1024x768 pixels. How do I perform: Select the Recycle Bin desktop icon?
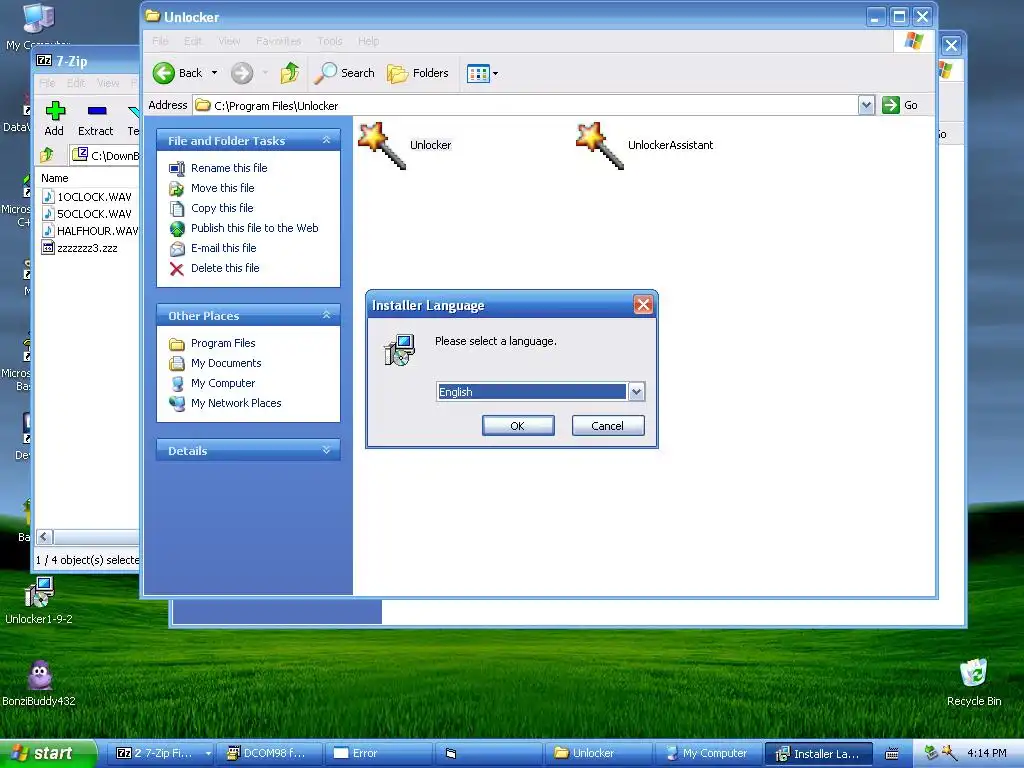(974, 683)
